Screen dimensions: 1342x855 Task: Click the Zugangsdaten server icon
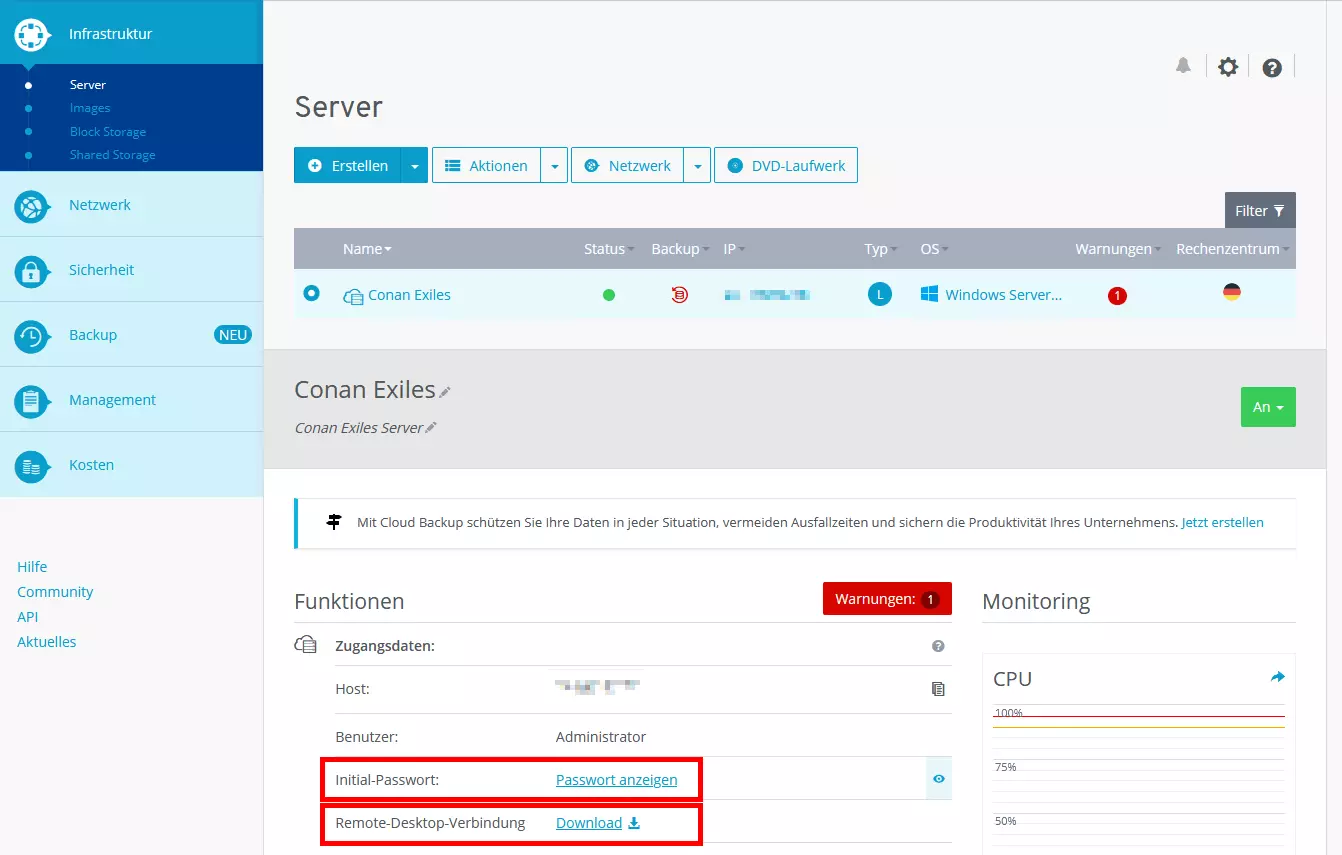pos(306,645)
